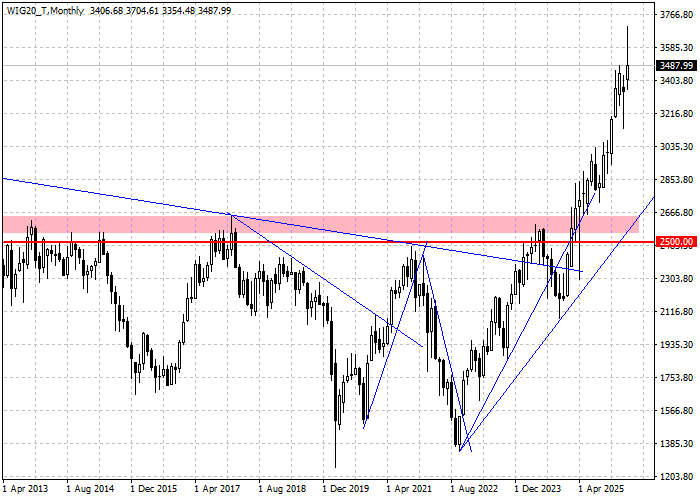Click the 3487.99 current price tag
Image resolution: width=700 pixels, height=500 pixels.
[x=676, y=65]
